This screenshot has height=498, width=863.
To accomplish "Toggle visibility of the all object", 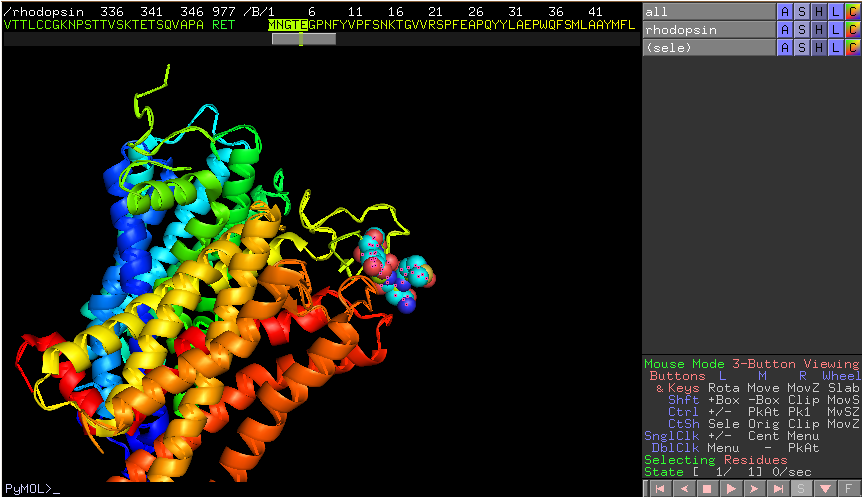I will (709, 12).
